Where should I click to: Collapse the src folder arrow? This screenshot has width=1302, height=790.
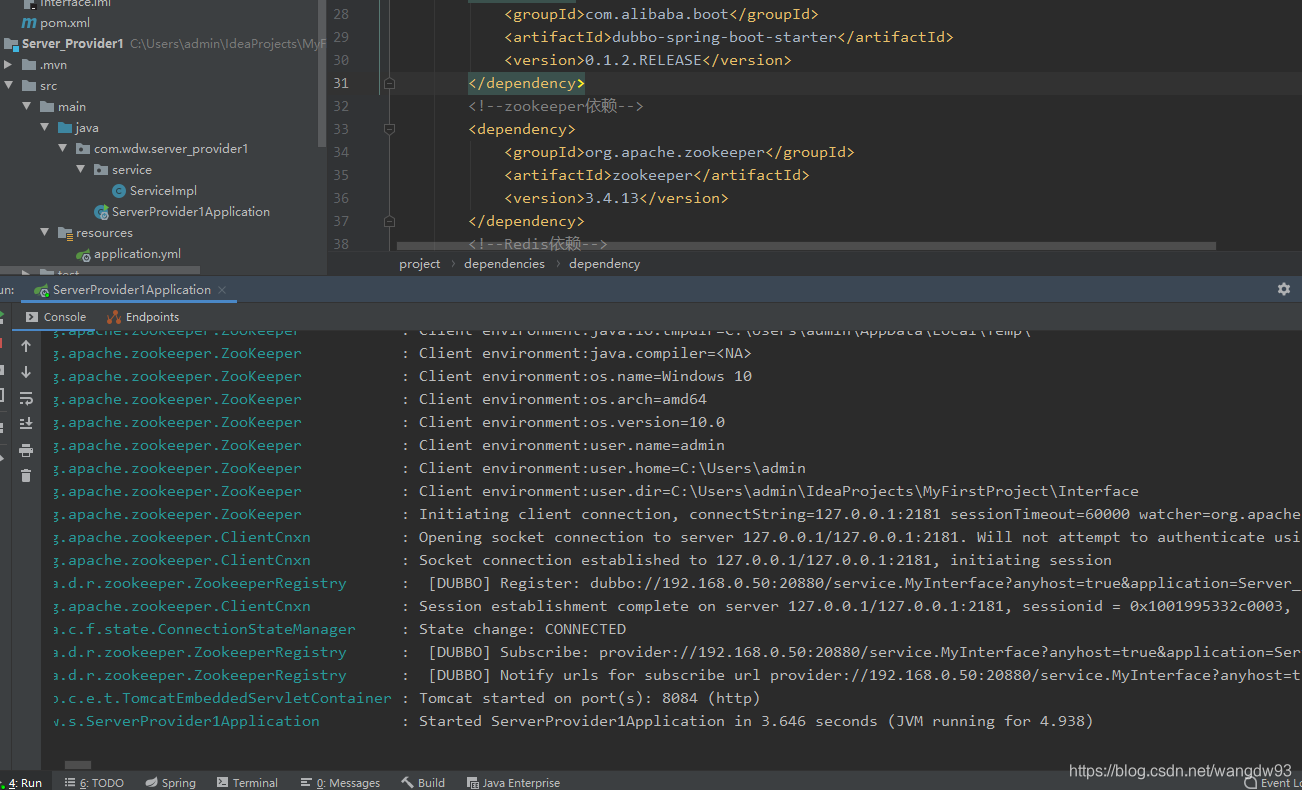point(8,86)
